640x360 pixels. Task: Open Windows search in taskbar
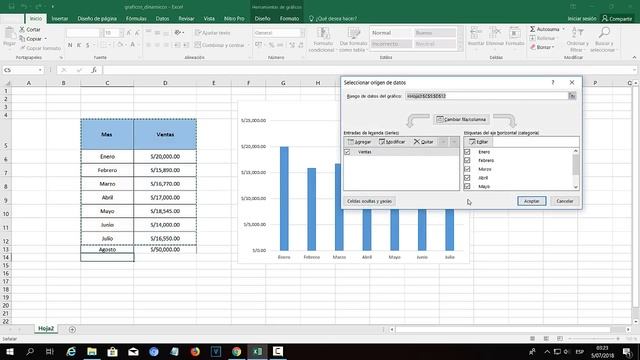(30, 351)
